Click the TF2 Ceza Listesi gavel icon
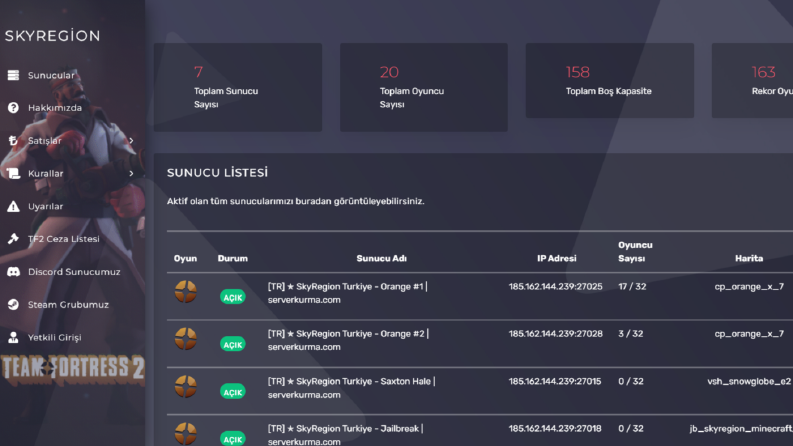This screenshot has height=446, width=793. coord(13,239)
